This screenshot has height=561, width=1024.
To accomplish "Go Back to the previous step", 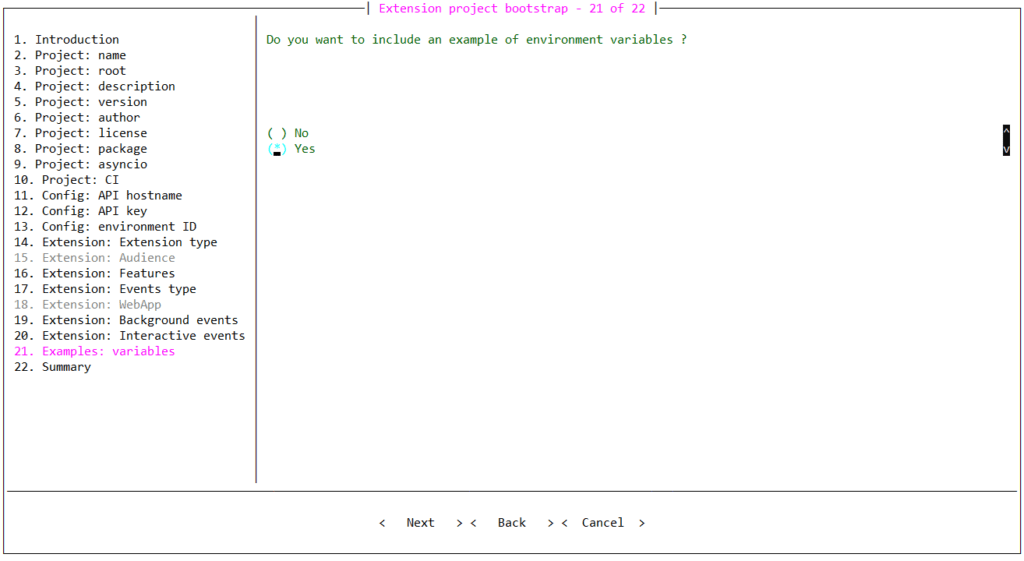I will click(x=511, y=522).
